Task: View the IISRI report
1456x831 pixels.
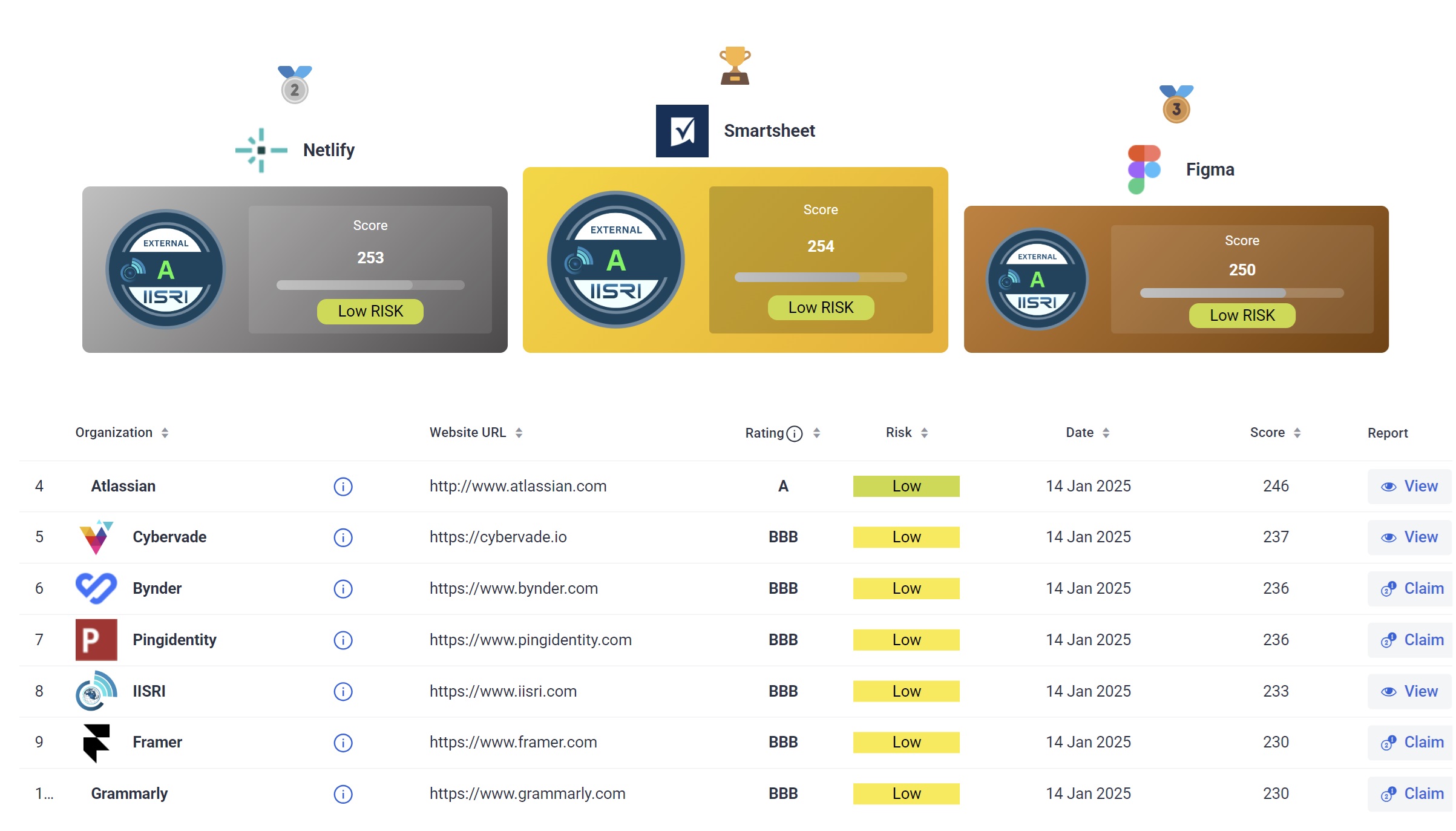Action: [x=1409, y=692]
